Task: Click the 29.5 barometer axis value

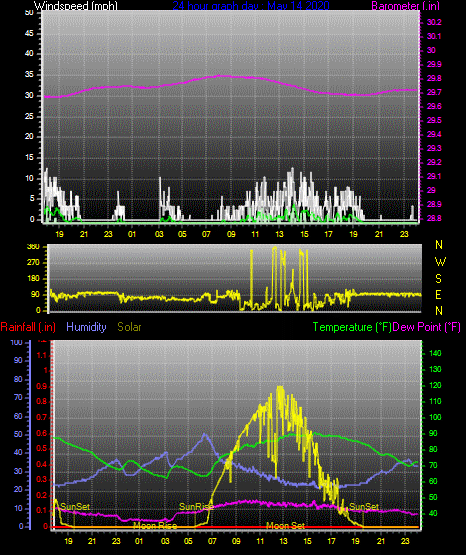Action: [434, 120]
